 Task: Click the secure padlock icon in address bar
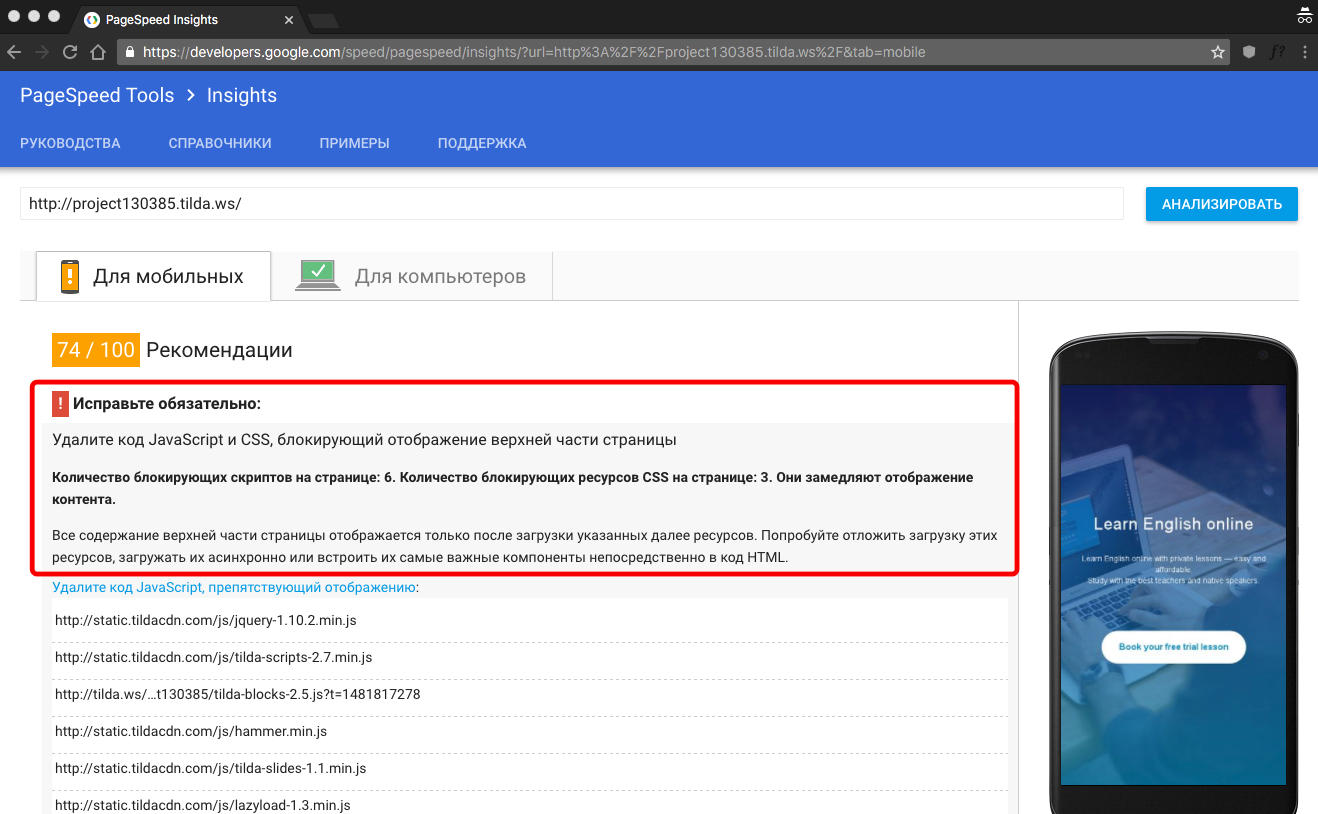click(129, 52)
